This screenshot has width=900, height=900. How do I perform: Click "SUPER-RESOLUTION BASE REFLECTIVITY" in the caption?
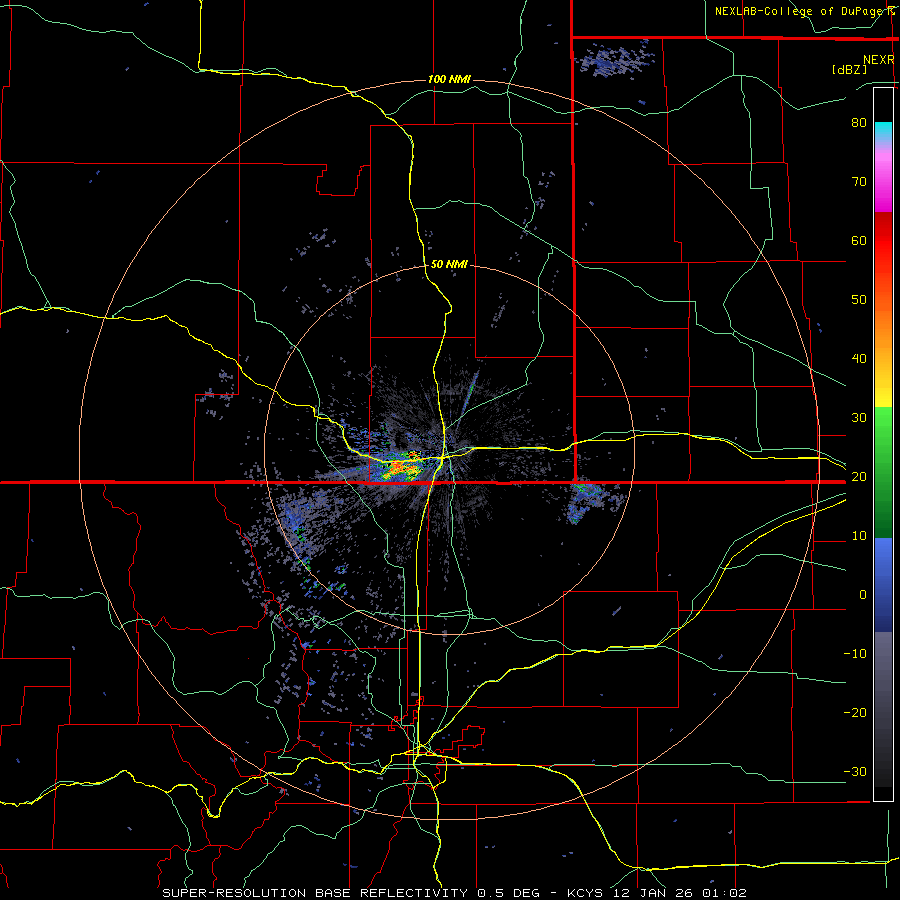315,893
